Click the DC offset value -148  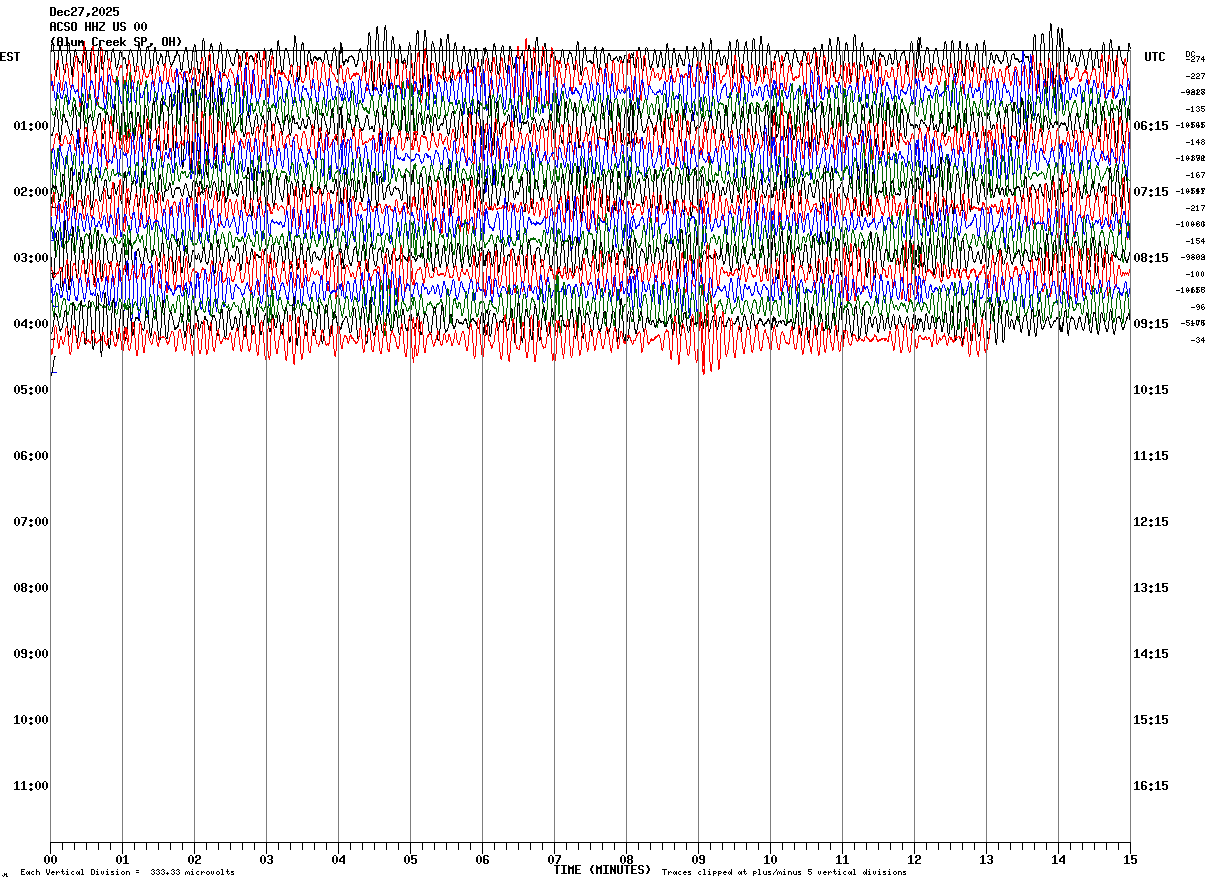[x=1195, y=142]
